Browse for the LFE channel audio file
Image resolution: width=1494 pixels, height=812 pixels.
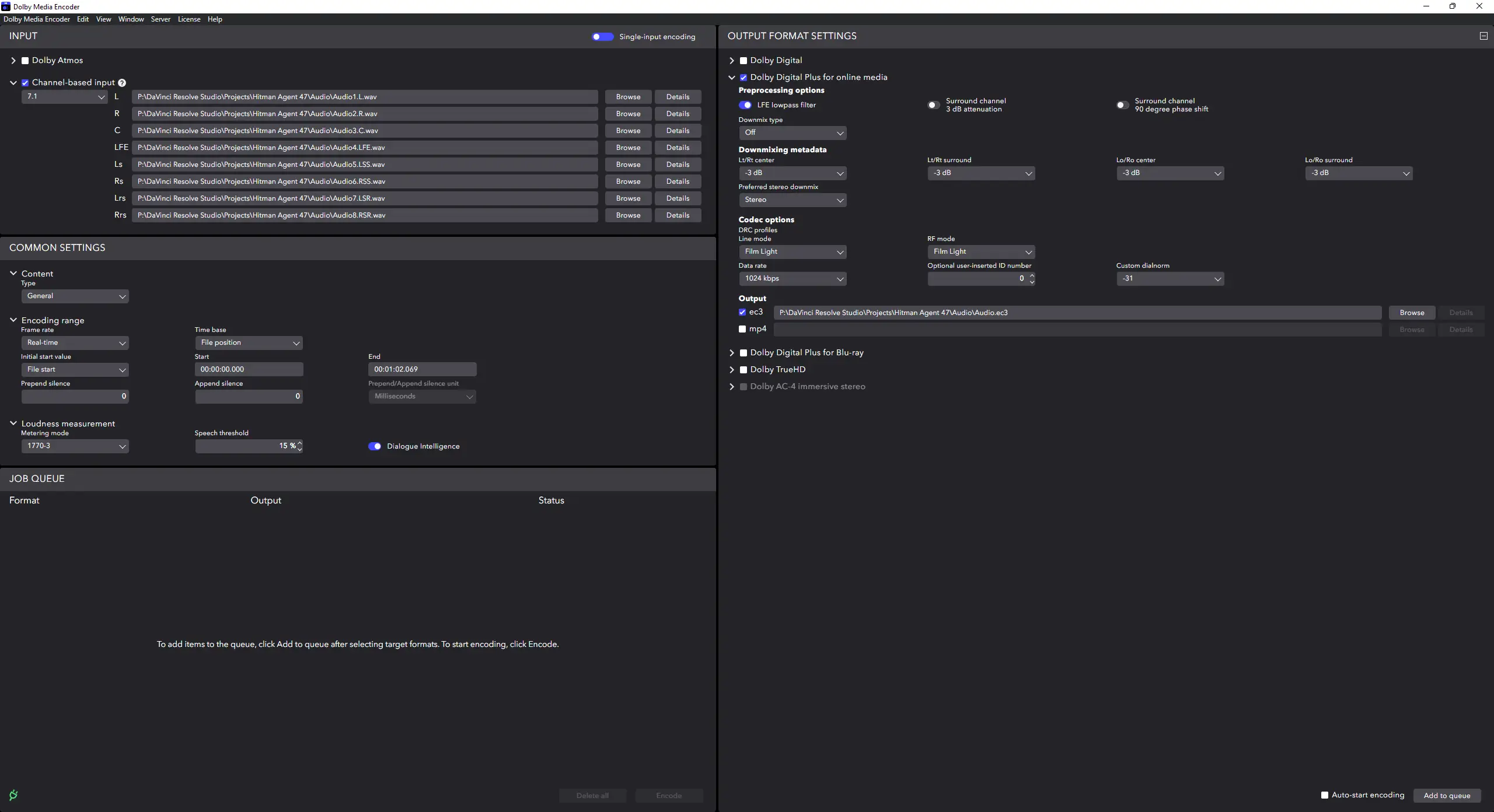tap(628, 148)
